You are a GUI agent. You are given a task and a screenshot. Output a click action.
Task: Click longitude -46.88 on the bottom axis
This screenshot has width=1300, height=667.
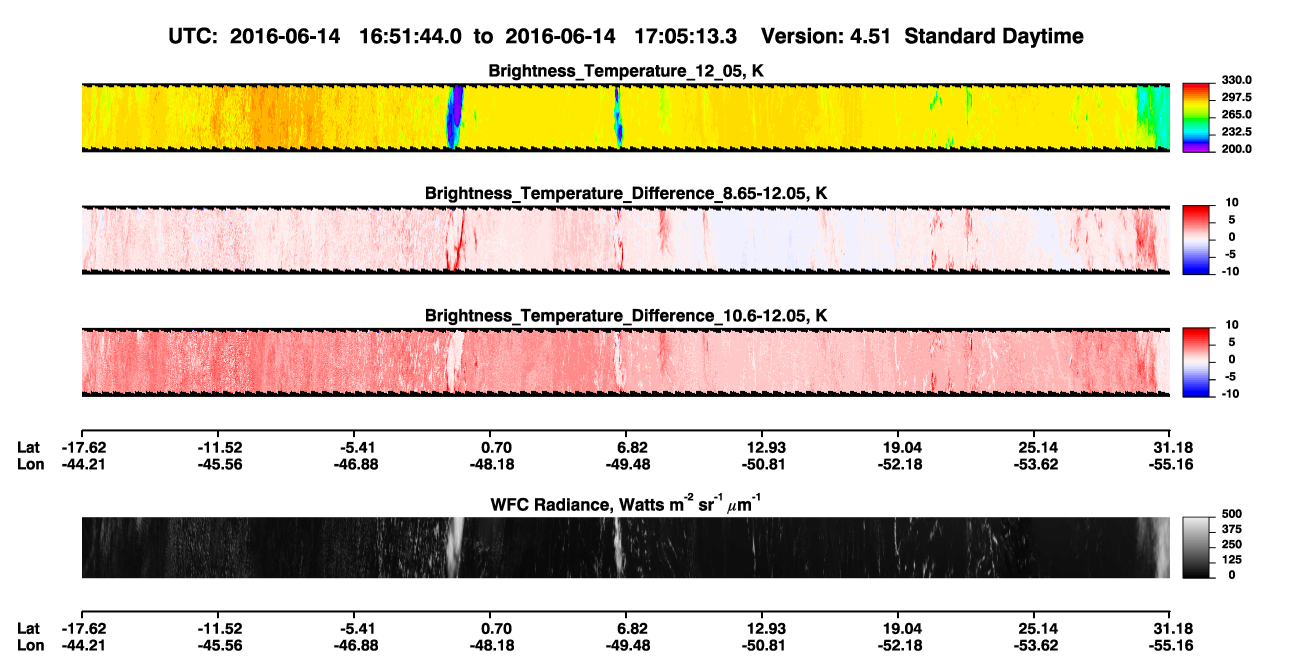[355, 645]
